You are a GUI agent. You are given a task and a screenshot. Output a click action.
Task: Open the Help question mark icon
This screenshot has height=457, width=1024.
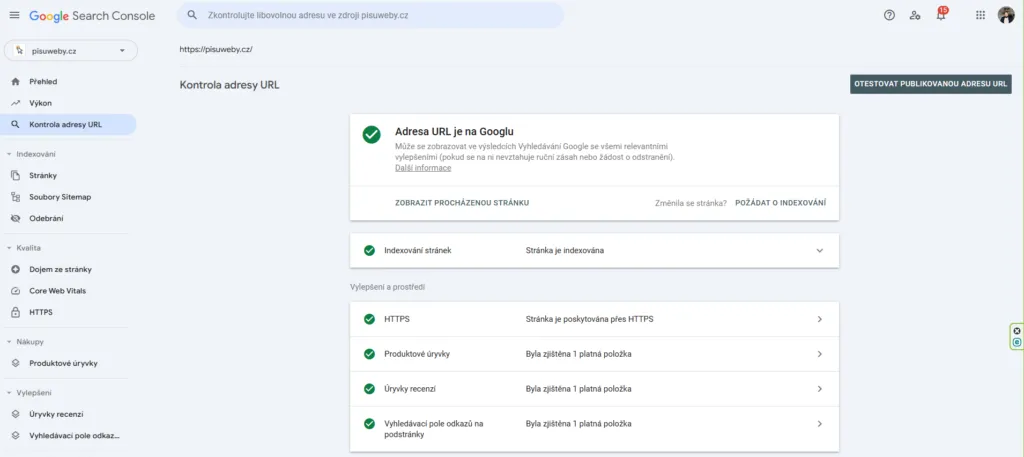coord(889,15)
